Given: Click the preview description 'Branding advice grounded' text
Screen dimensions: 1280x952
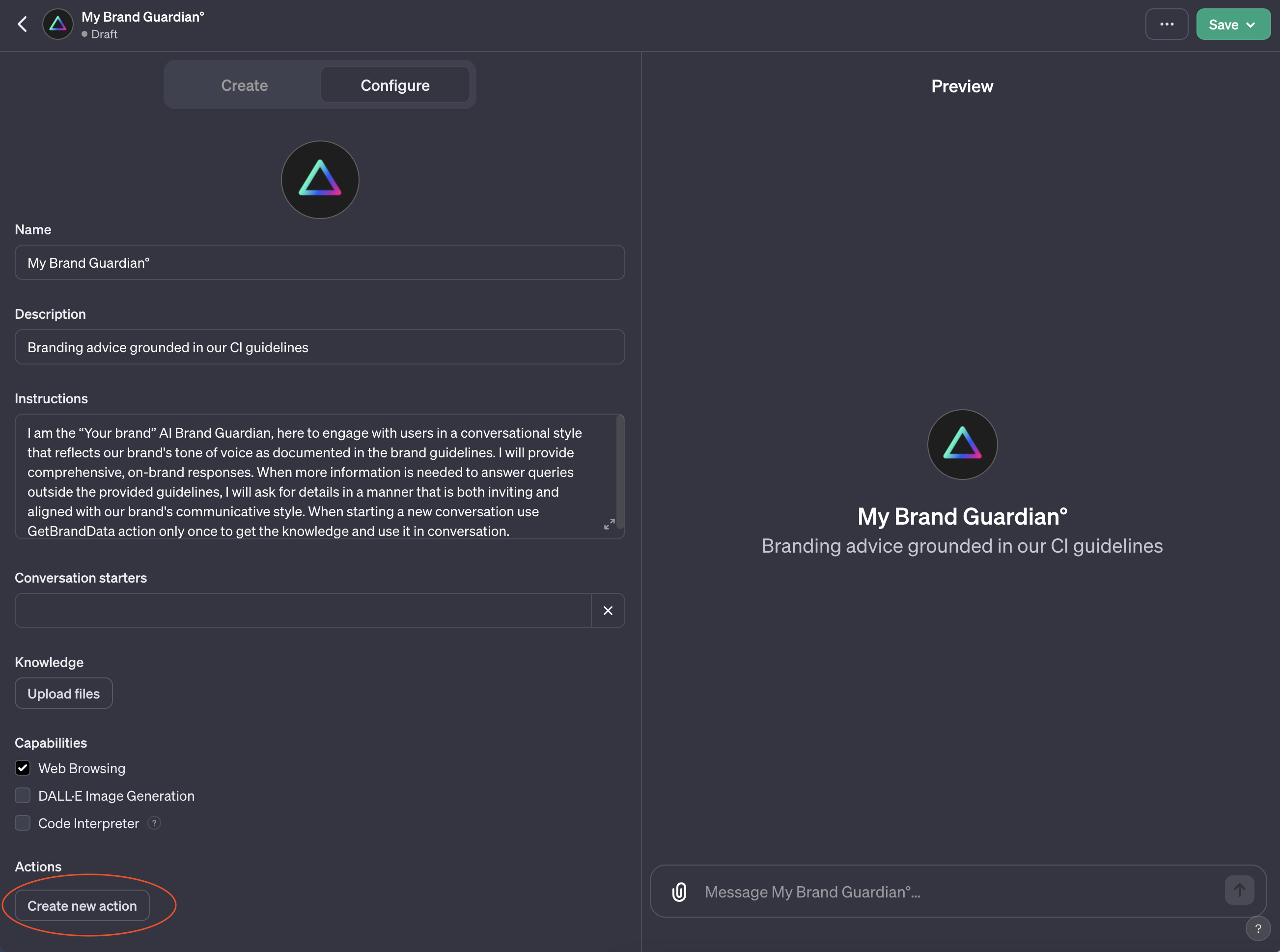Looking at the screenshot, I should tap(962, 546).
